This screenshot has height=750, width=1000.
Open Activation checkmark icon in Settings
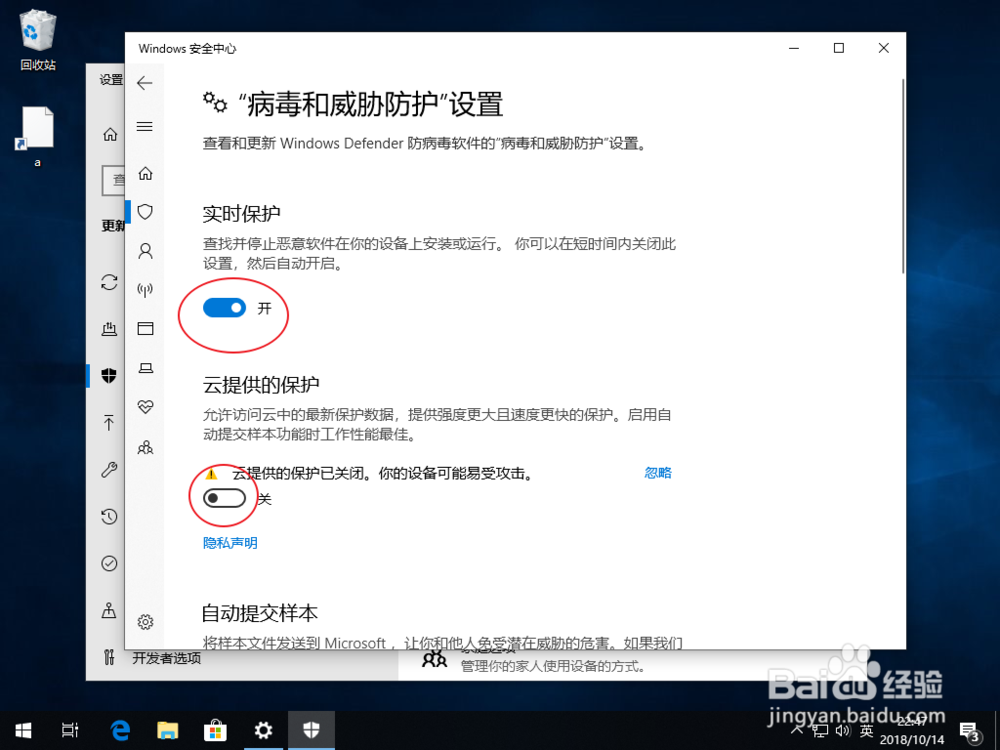pyautogui.click(x=109, y=564)
